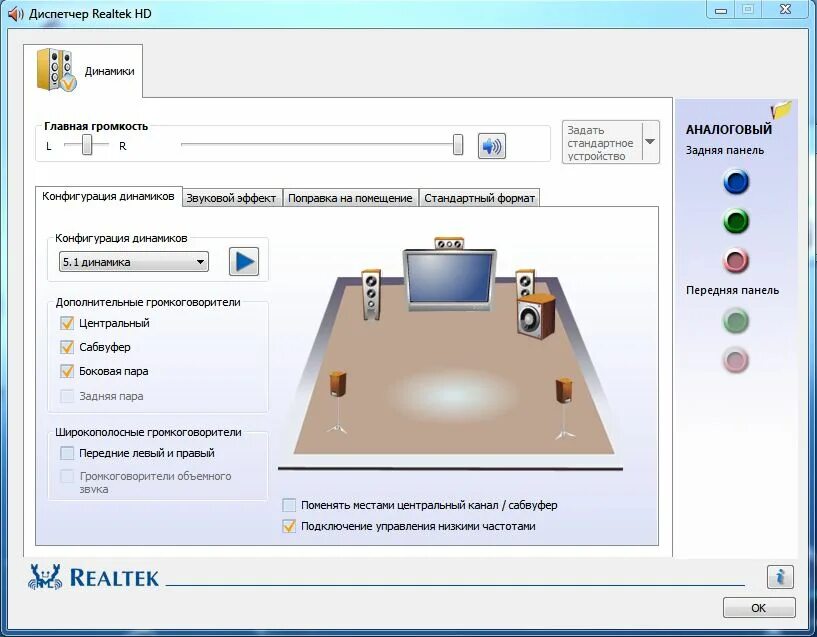Enable Передние левый и правый checkbox

pos(67,453)
